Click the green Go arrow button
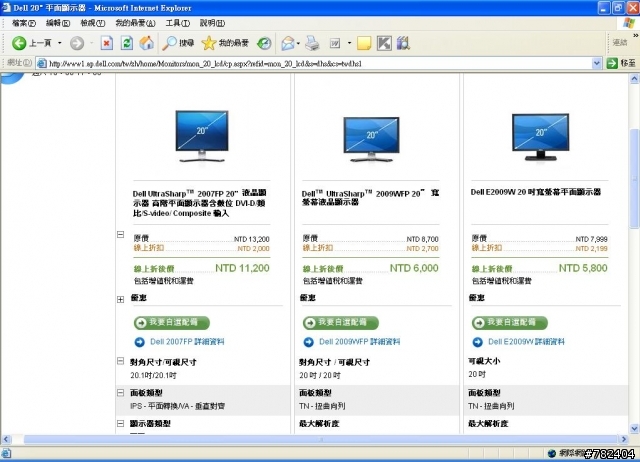This screenshot has width=640, height=462. [612, 63]
